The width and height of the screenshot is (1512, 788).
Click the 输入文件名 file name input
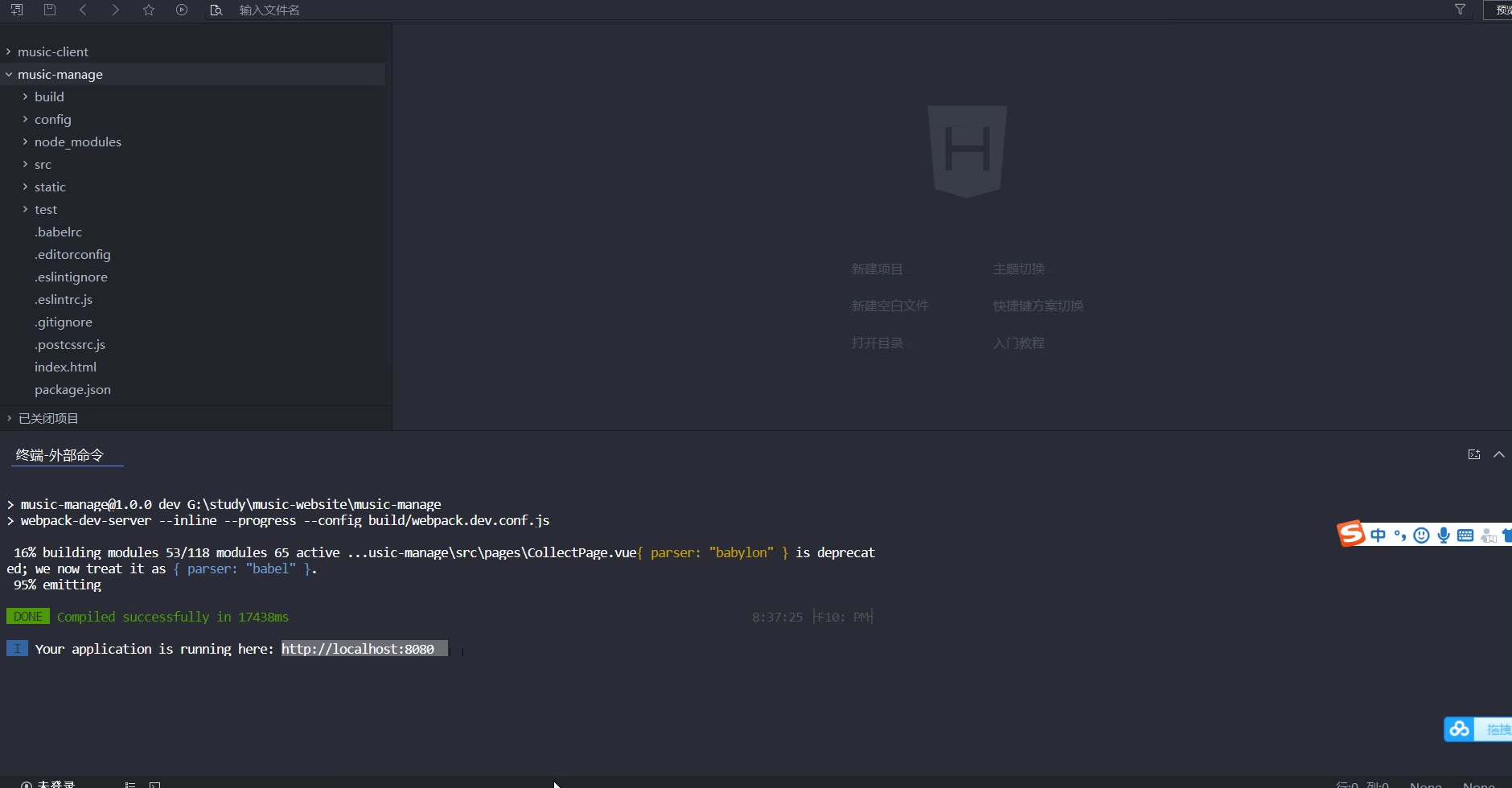[x=269, y=10]
